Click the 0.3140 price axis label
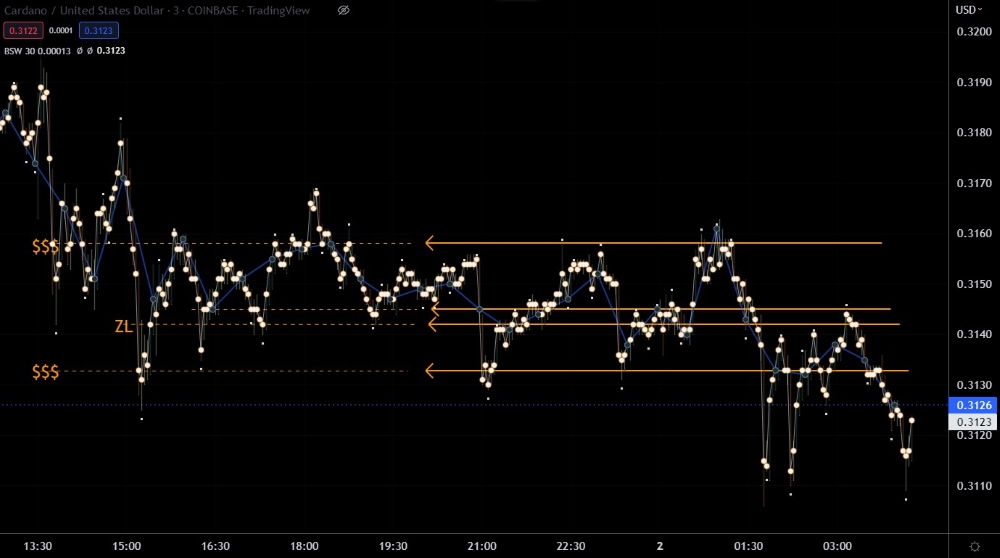This screenshot has height=558, width=1000. (974, 334)
